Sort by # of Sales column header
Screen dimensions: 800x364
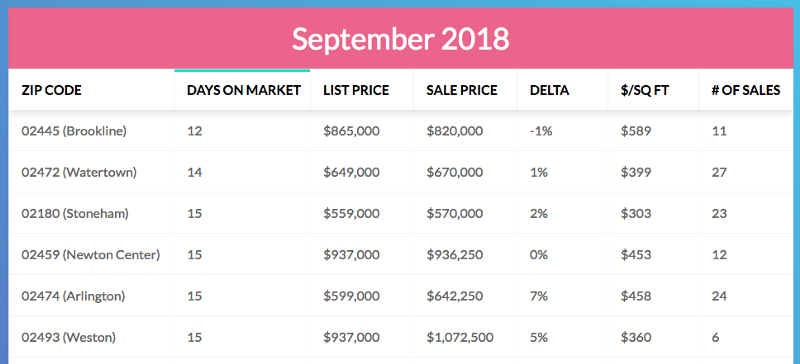coord(746,90)
